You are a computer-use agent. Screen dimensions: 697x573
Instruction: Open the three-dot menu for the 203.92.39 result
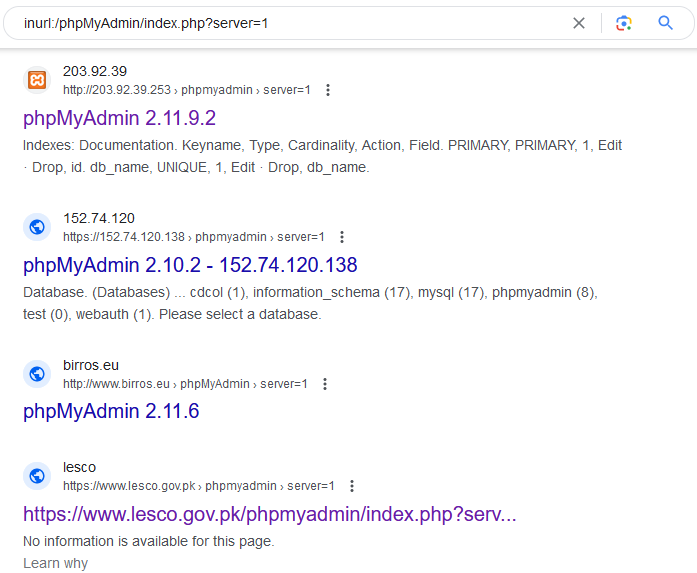pos(327,90)
